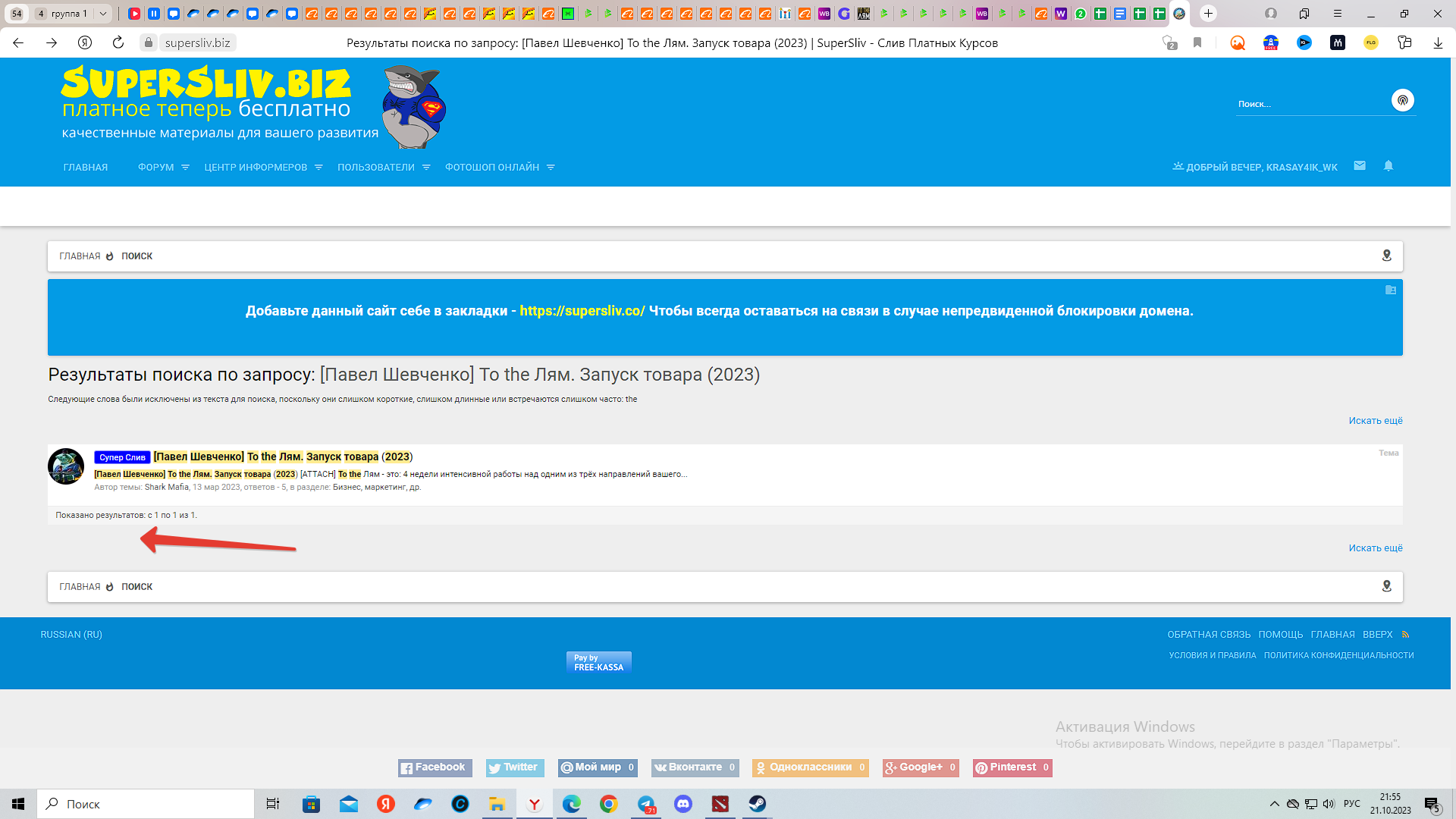The height and width of the screenshot is (819, 1456).
Task: Bookmark this page with the bookmark icon
Action: coord(1197,43)
